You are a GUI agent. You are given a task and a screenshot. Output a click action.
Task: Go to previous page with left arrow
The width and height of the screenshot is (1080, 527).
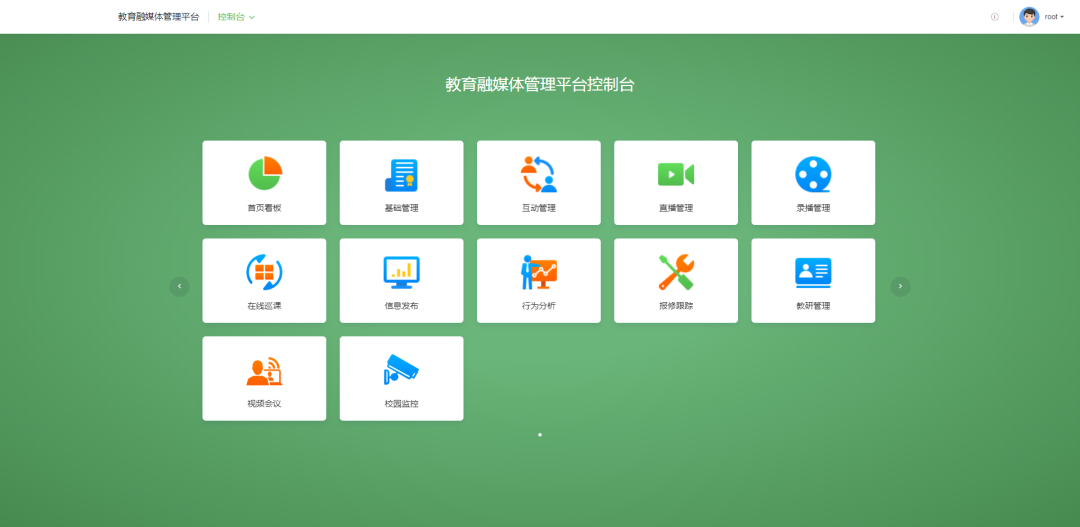[x=179, y=286]
